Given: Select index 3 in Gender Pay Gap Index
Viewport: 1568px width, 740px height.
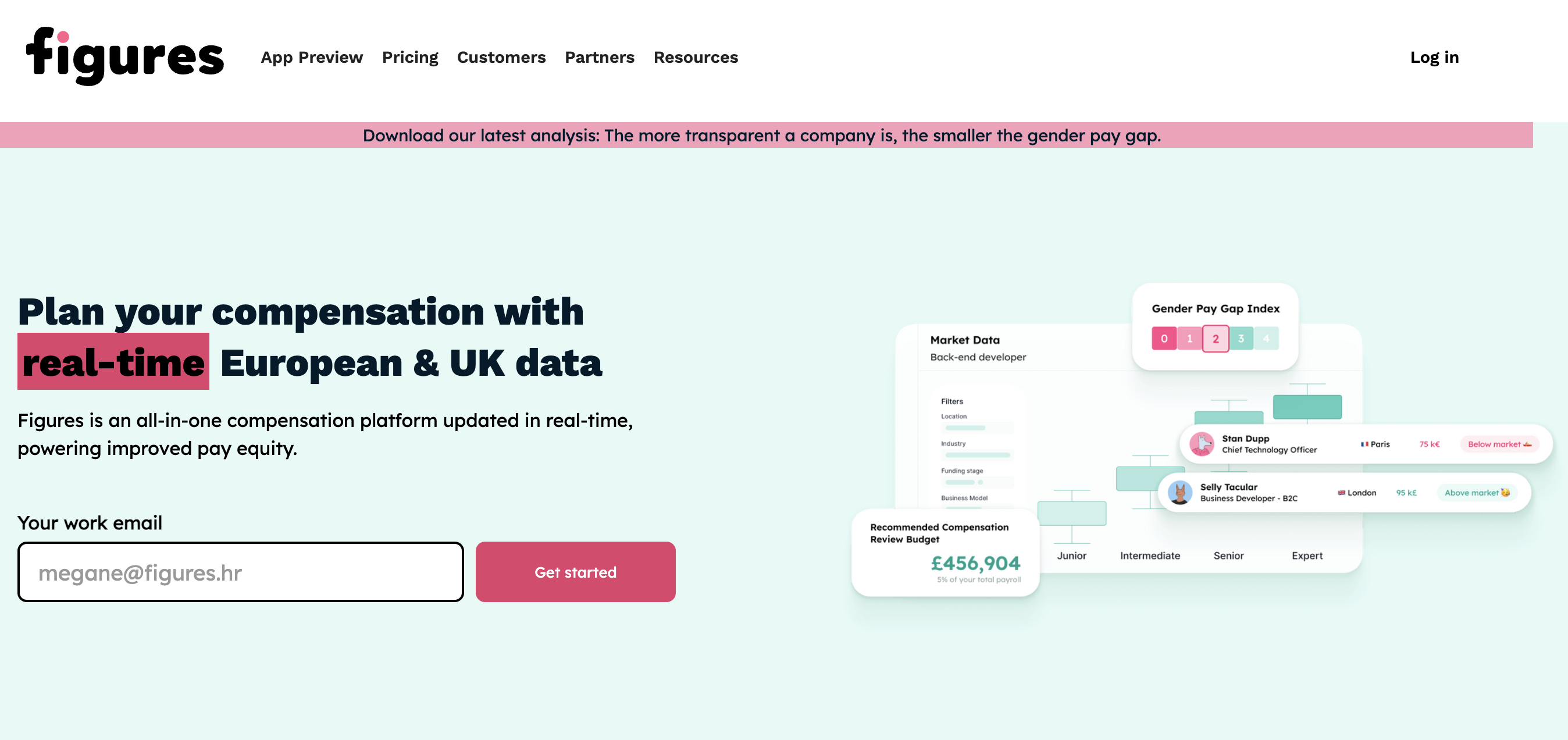Looking at the screenshot, I should click(x=1241, y=339).
